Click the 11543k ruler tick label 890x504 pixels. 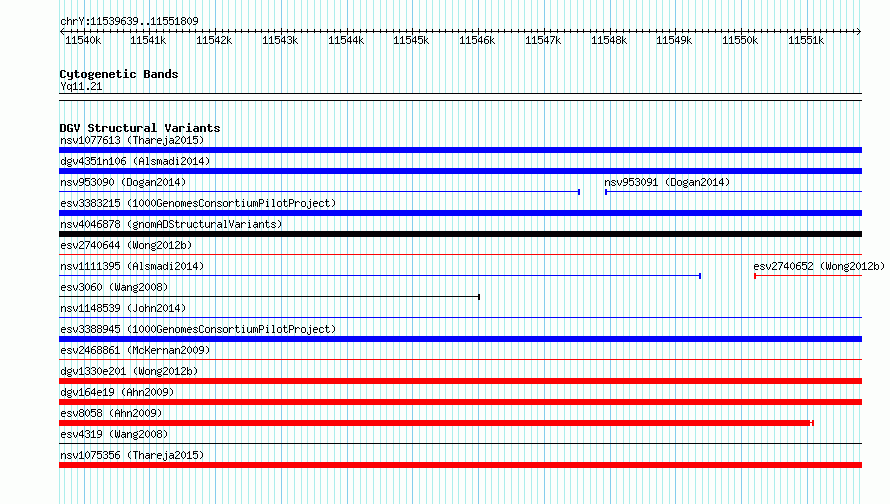pos(280,40)
